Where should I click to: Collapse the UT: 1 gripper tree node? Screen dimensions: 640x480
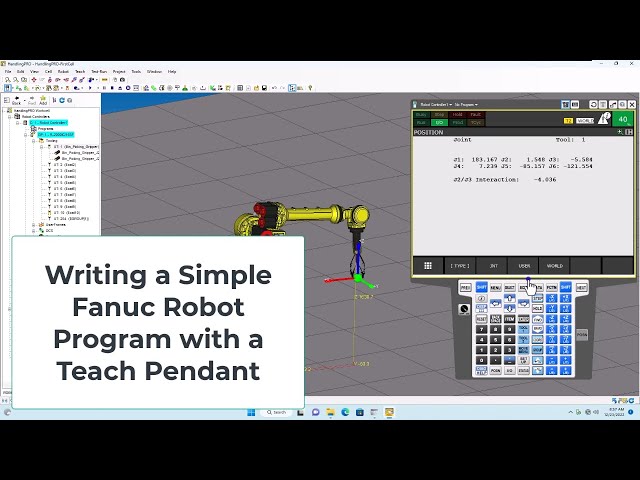pyautogui.click(x=41, y=147)
